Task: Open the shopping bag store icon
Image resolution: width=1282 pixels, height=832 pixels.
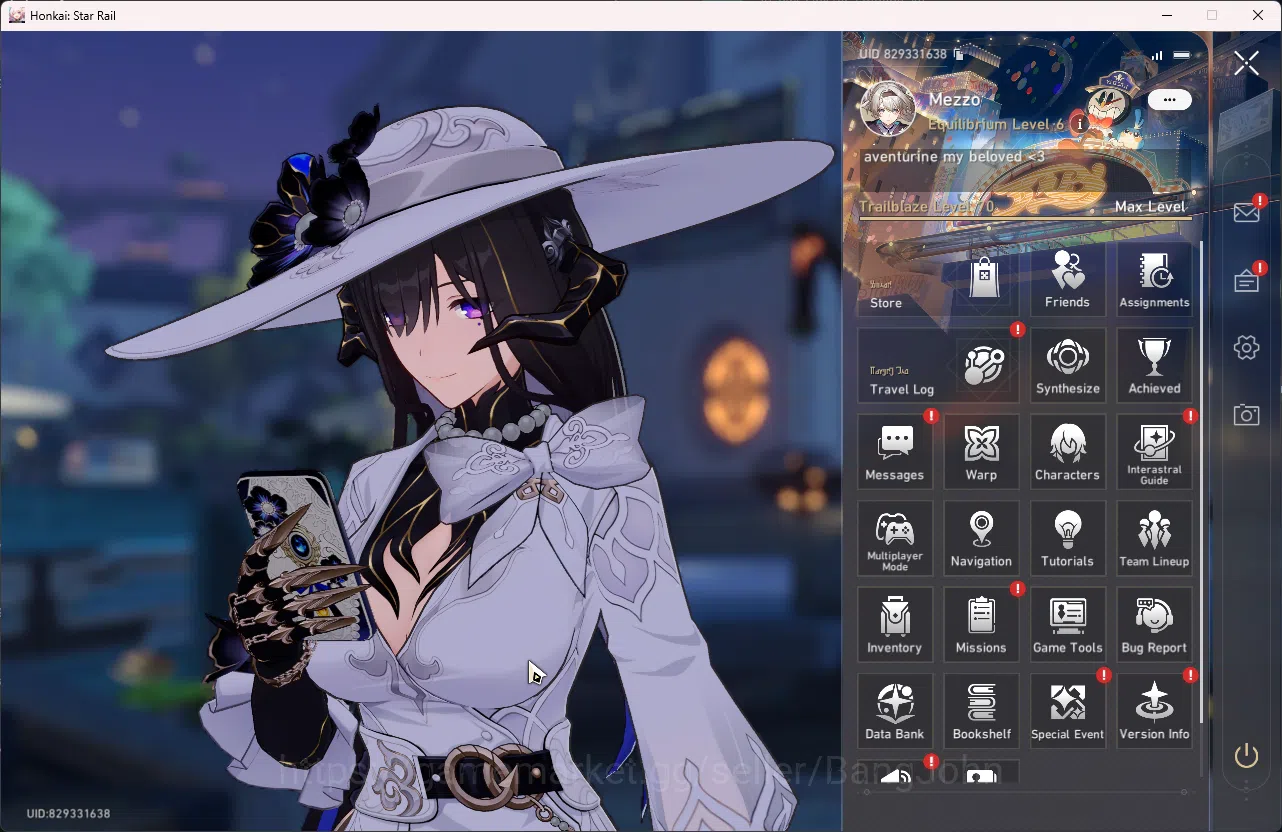Action: point(985,277)
